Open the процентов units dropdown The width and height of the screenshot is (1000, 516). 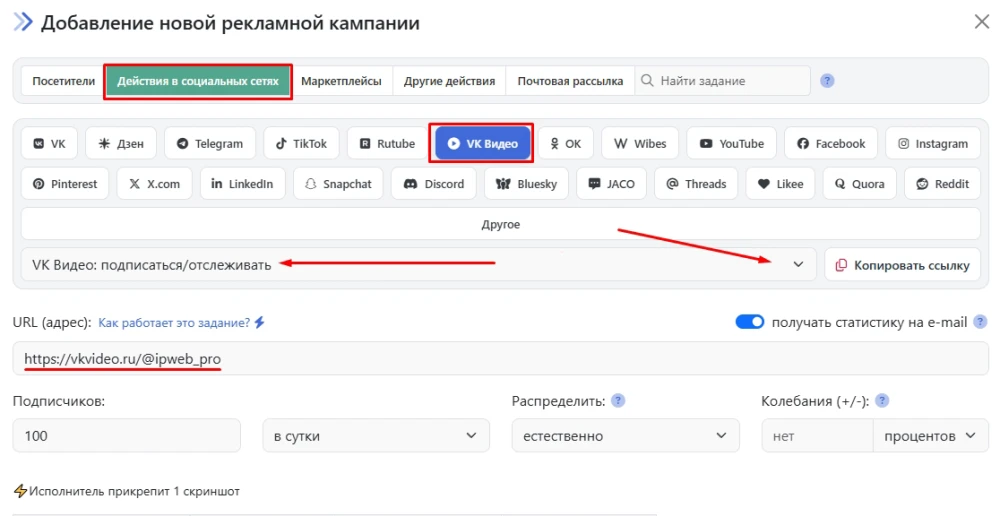point(930,436)
